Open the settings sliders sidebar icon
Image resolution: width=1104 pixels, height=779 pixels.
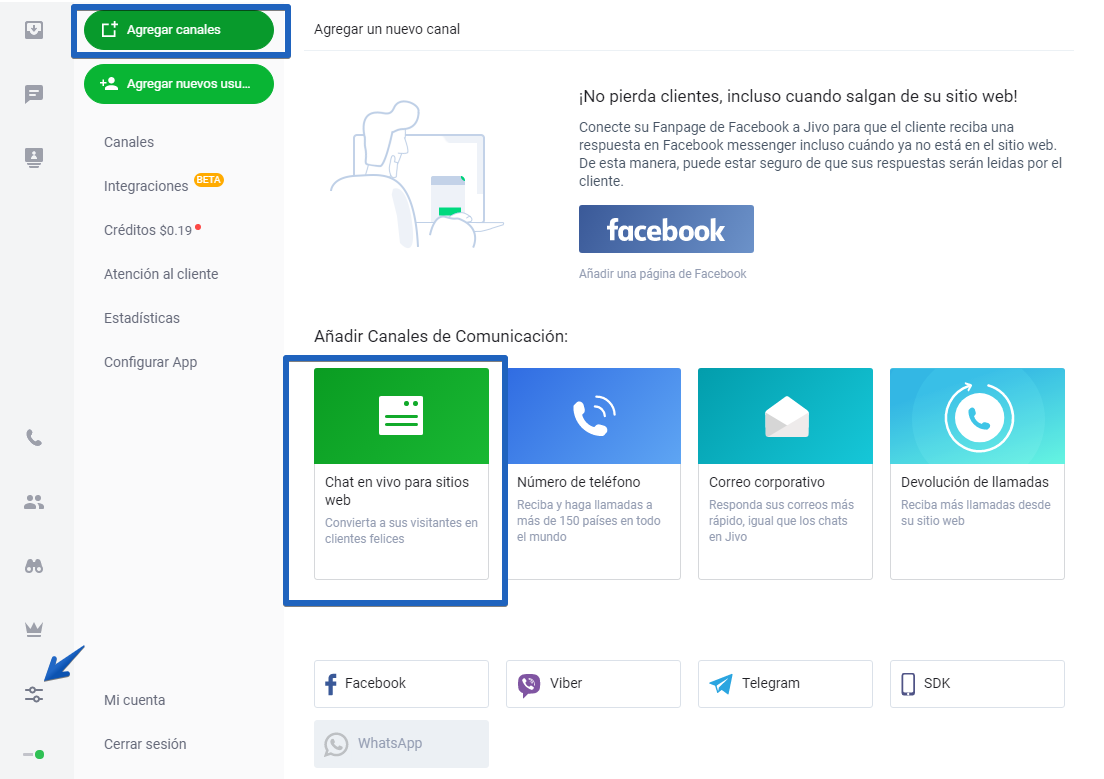34,694
